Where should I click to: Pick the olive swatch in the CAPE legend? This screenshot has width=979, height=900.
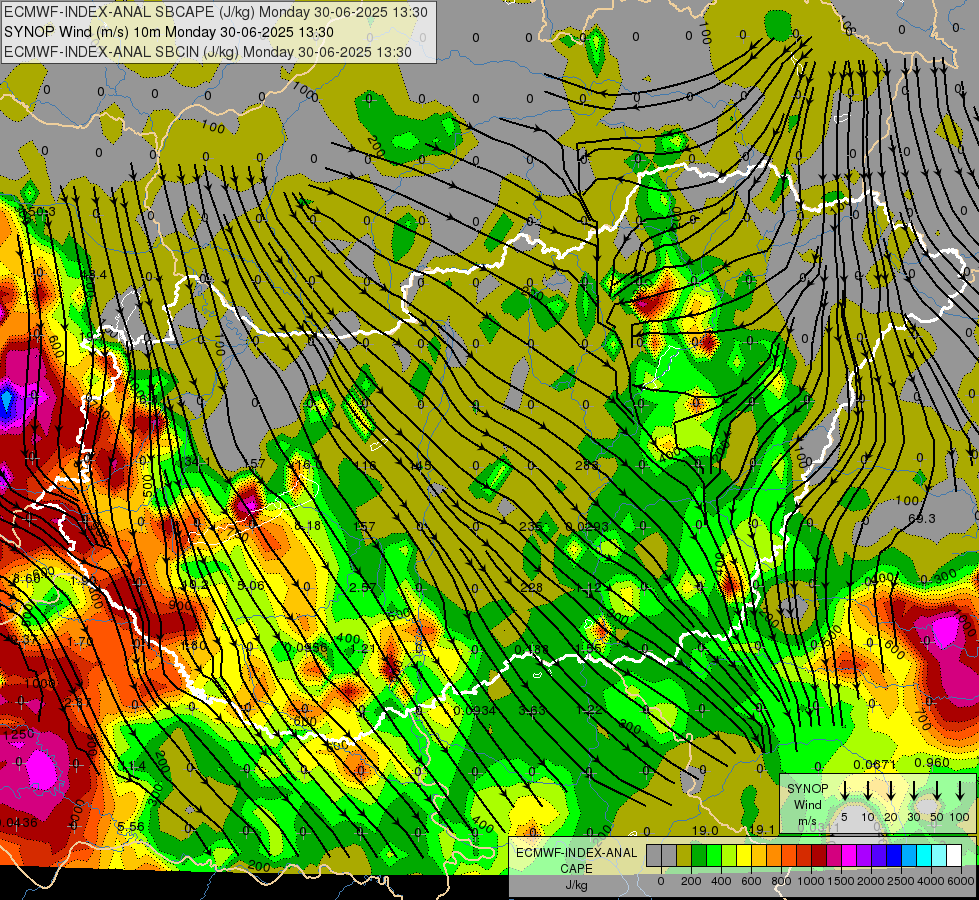(x=684, y=855)
